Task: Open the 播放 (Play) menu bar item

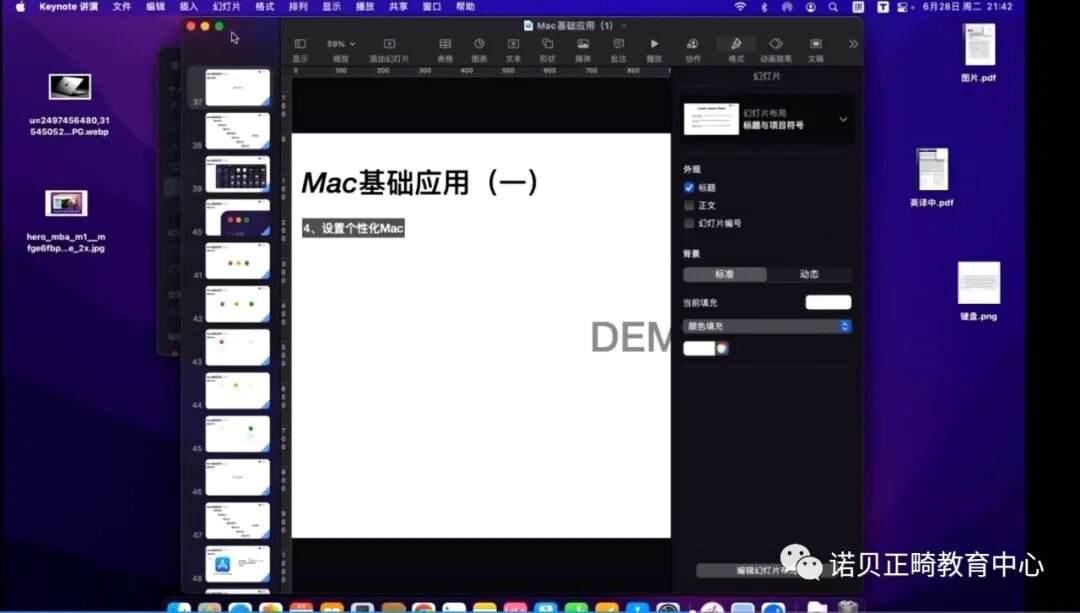Action: (365, 7)
